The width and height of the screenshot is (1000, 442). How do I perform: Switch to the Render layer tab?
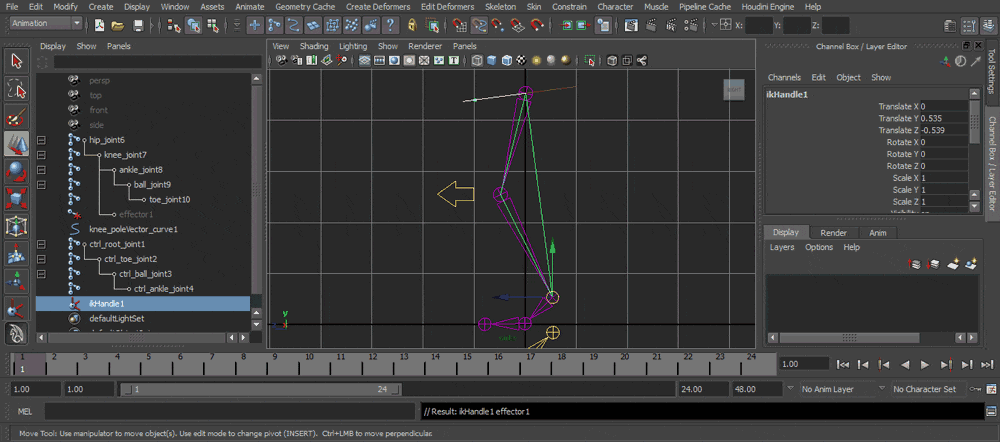(x=834, y=233)
